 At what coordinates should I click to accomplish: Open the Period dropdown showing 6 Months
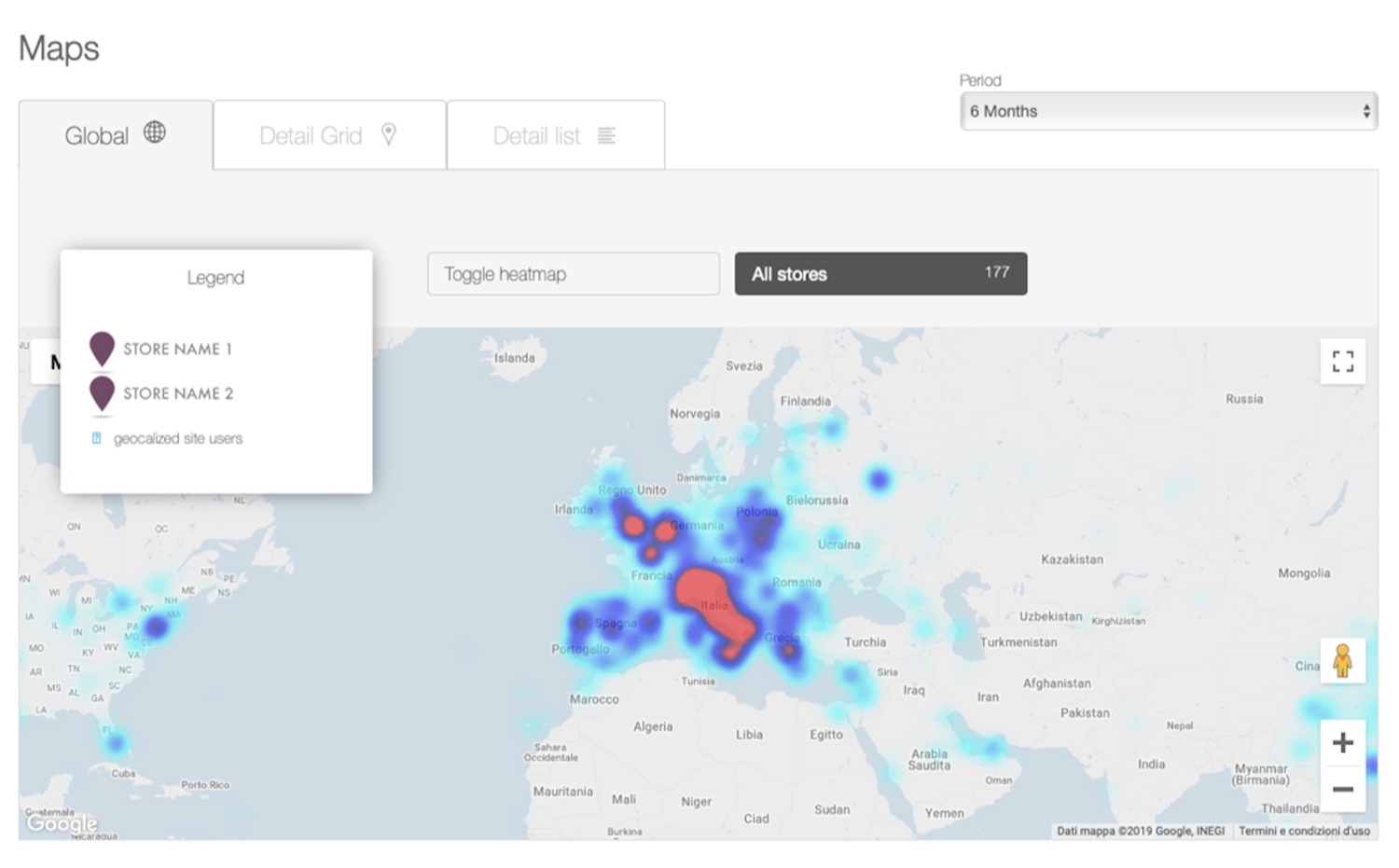click(1169, 111)
